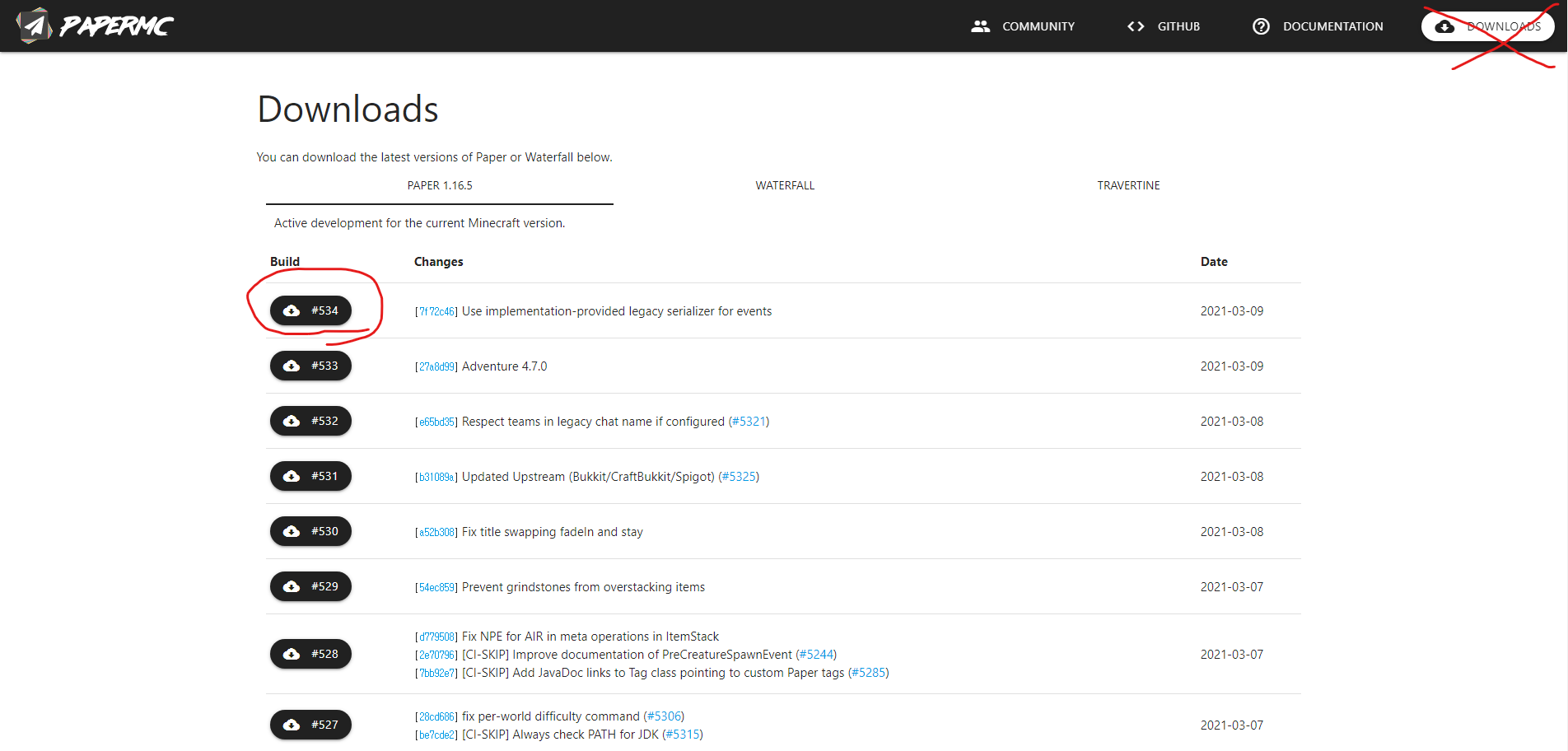Open pull request #5321 link

(x=749, y=422)
